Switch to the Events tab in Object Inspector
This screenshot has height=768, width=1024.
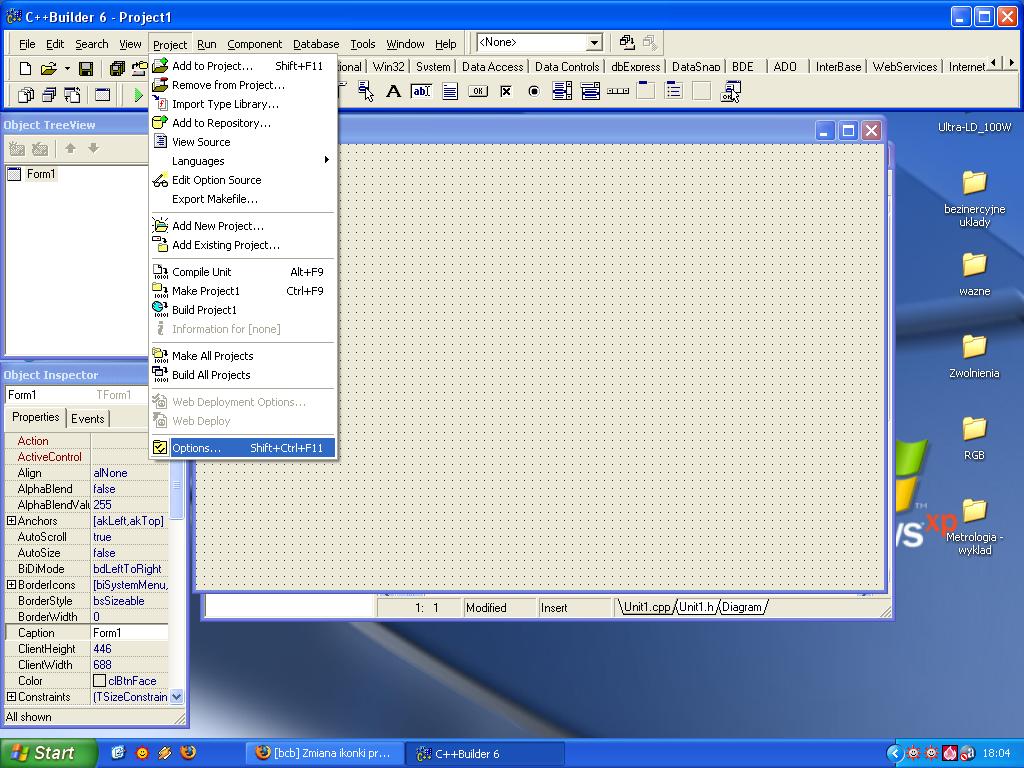[x=88, y=419]
